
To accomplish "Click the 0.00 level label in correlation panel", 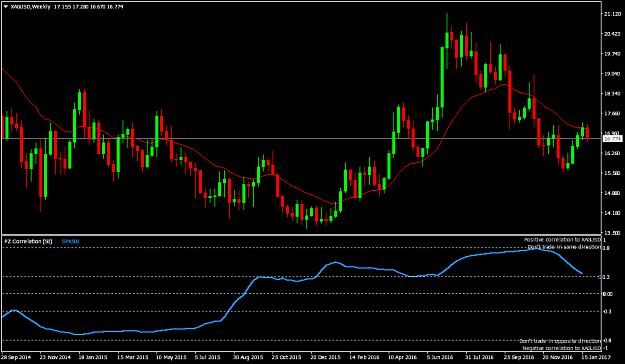I will tap(608, 294).
